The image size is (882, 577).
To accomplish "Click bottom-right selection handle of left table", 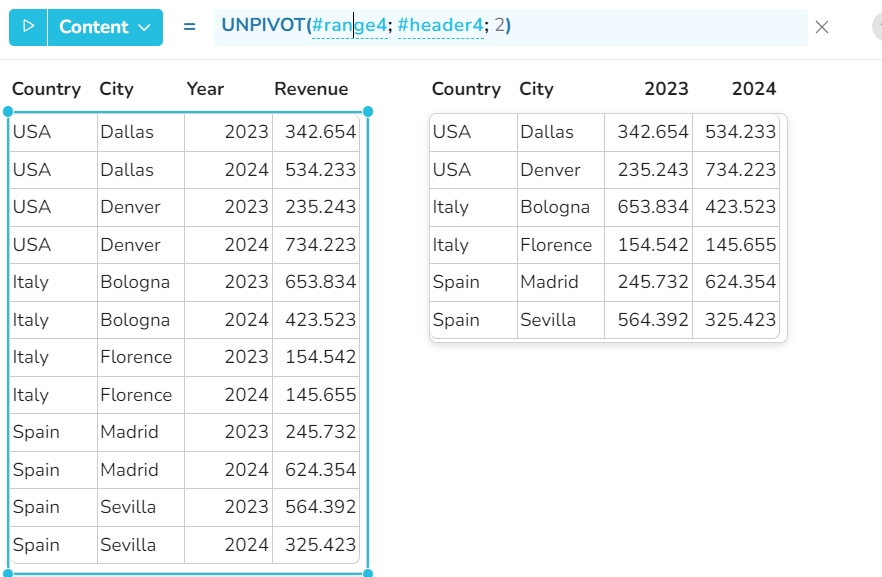I will 368,574.
